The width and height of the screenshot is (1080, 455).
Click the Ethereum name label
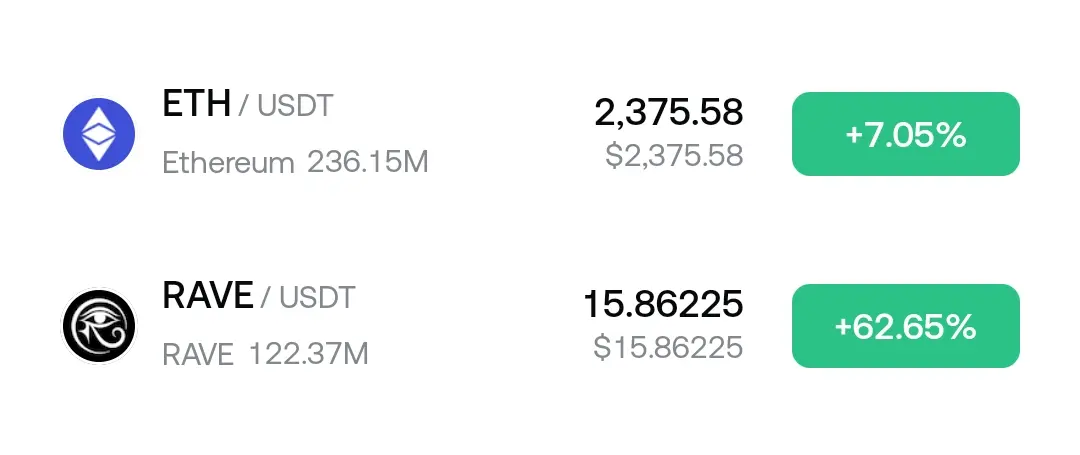(x=228, y=163)
